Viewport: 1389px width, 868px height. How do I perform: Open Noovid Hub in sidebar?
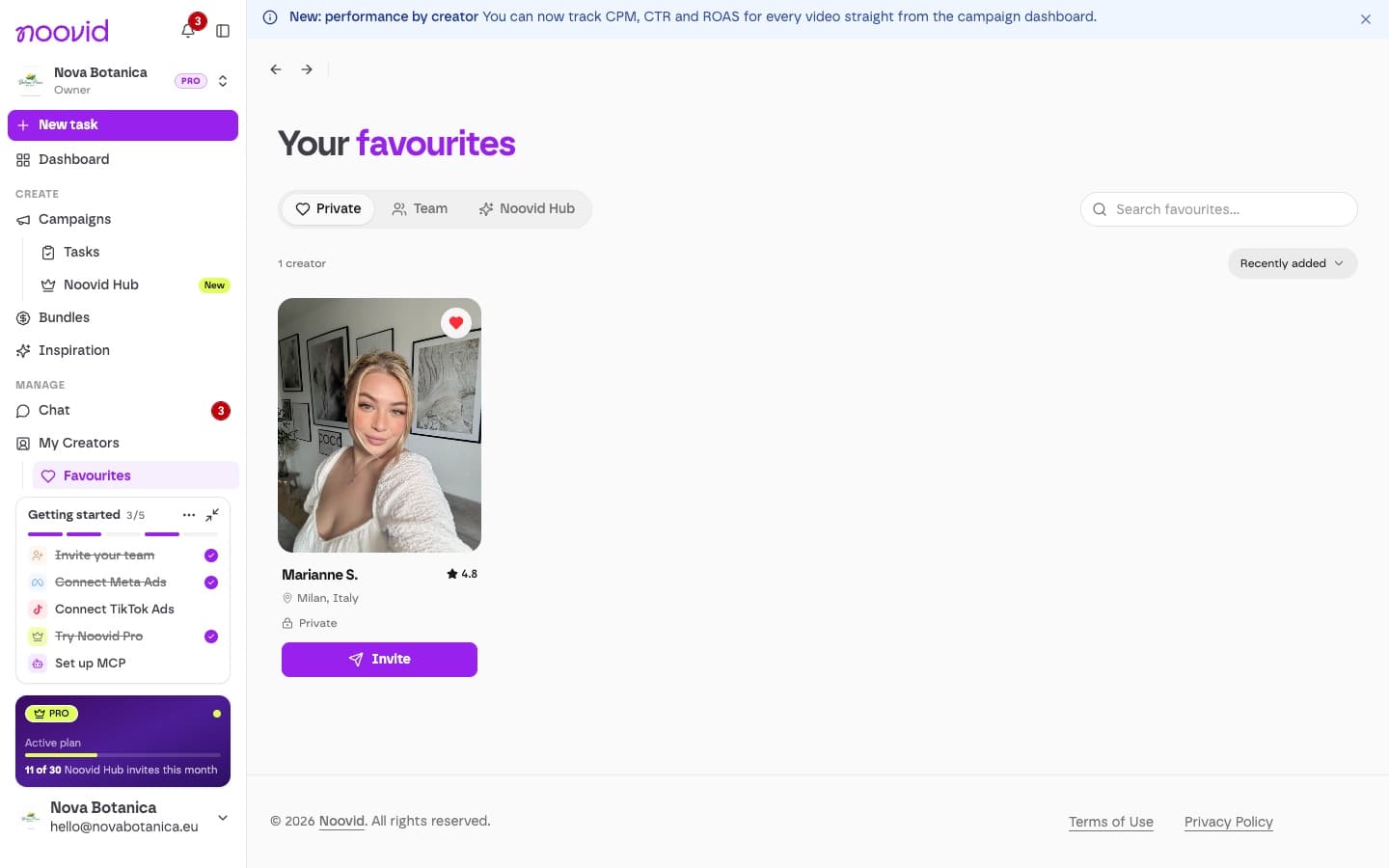tap(135, 285)
